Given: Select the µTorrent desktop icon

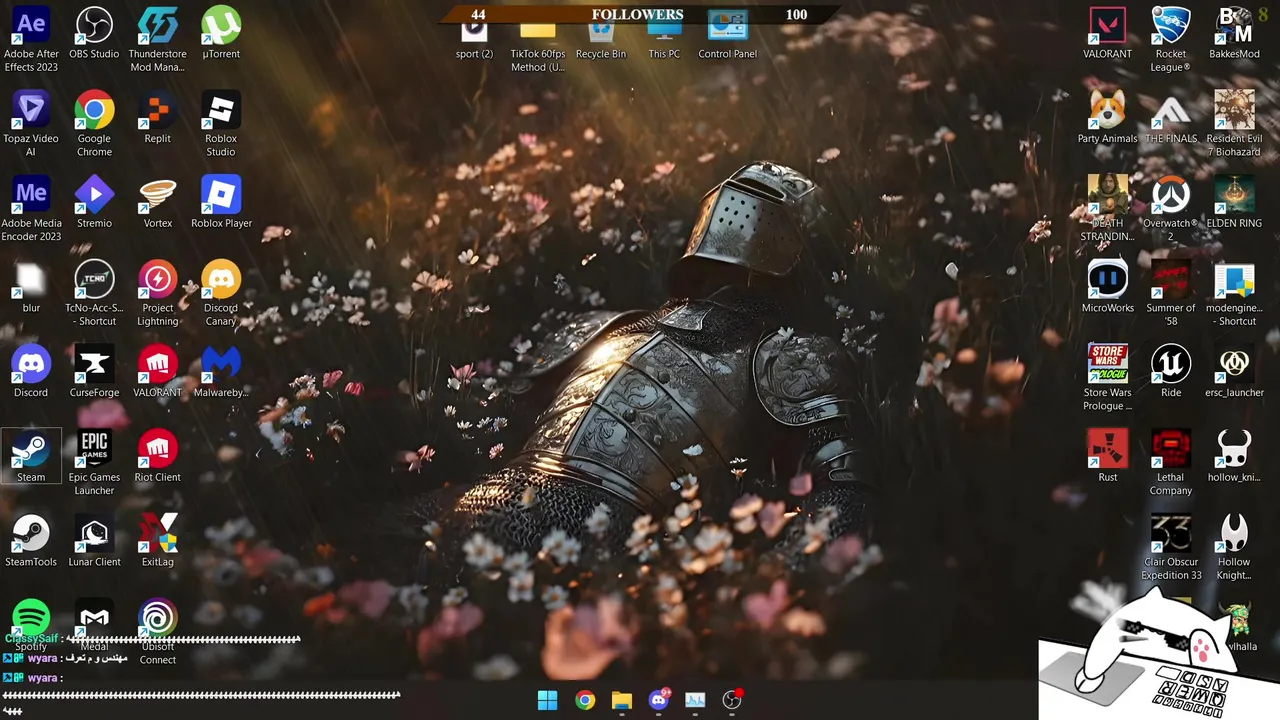Looking at the screenshot, I should point(221,33).
